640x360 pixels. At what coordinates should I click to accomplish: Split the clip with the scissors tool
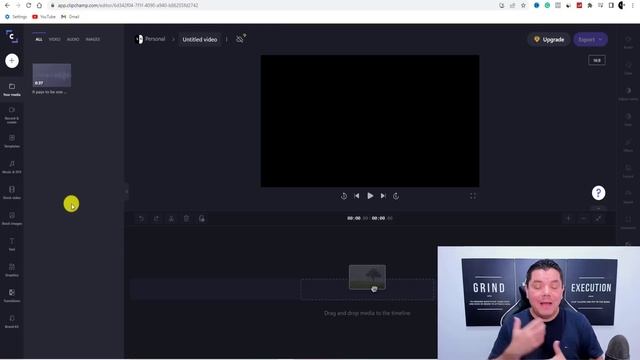[171, 219]
